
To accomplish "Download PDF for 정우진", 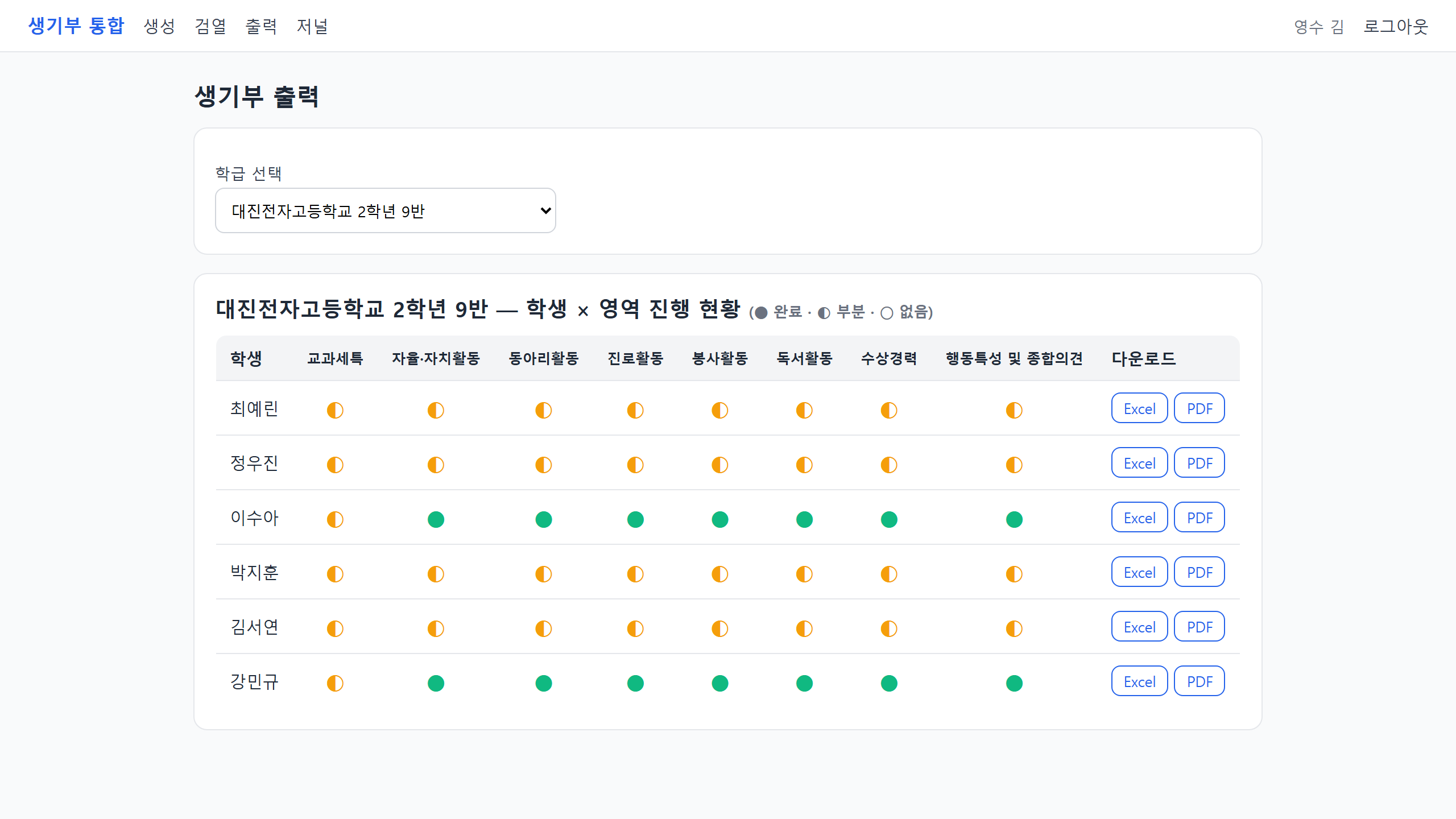I will pos(1199,463).
